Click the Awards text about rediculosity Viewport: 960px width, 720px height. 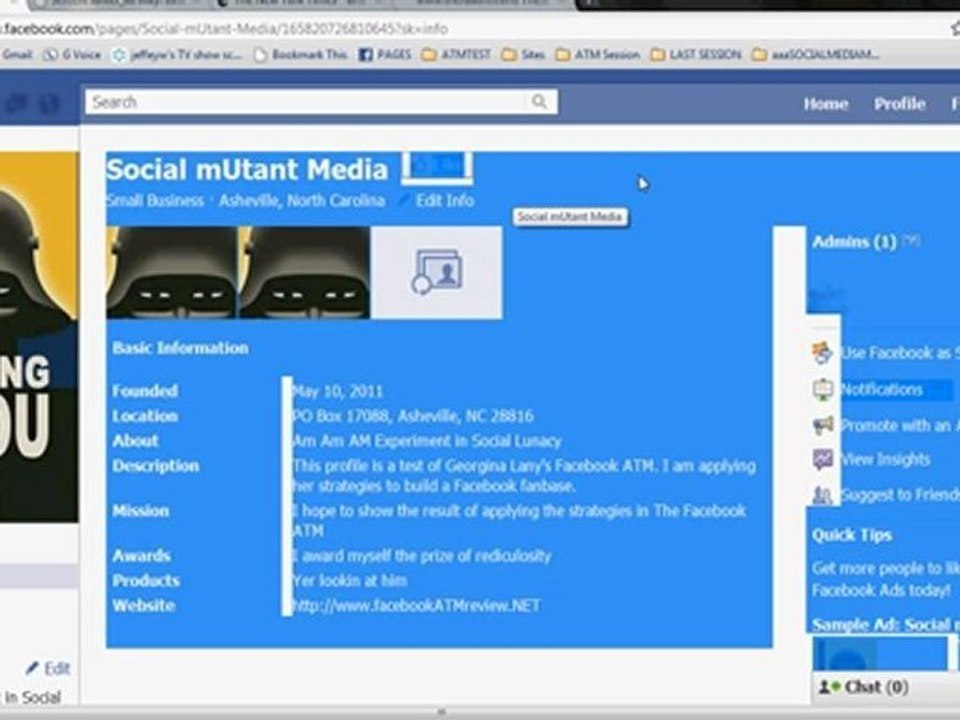(422, 556)
